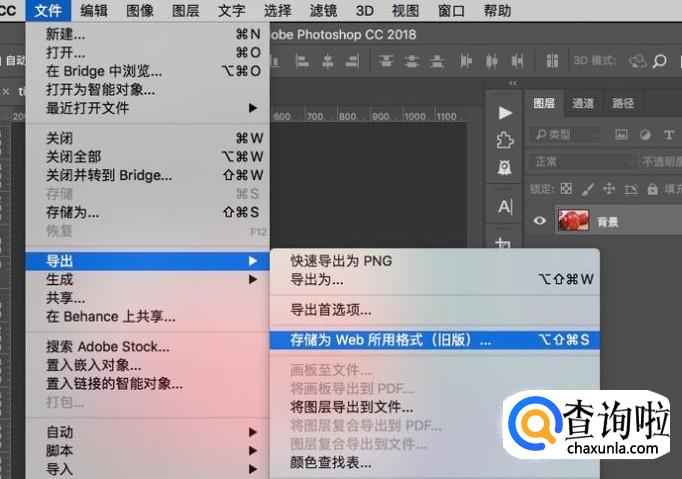Toggle lock transparent pixels
682x479 pixels.
(x=566, y=189)
